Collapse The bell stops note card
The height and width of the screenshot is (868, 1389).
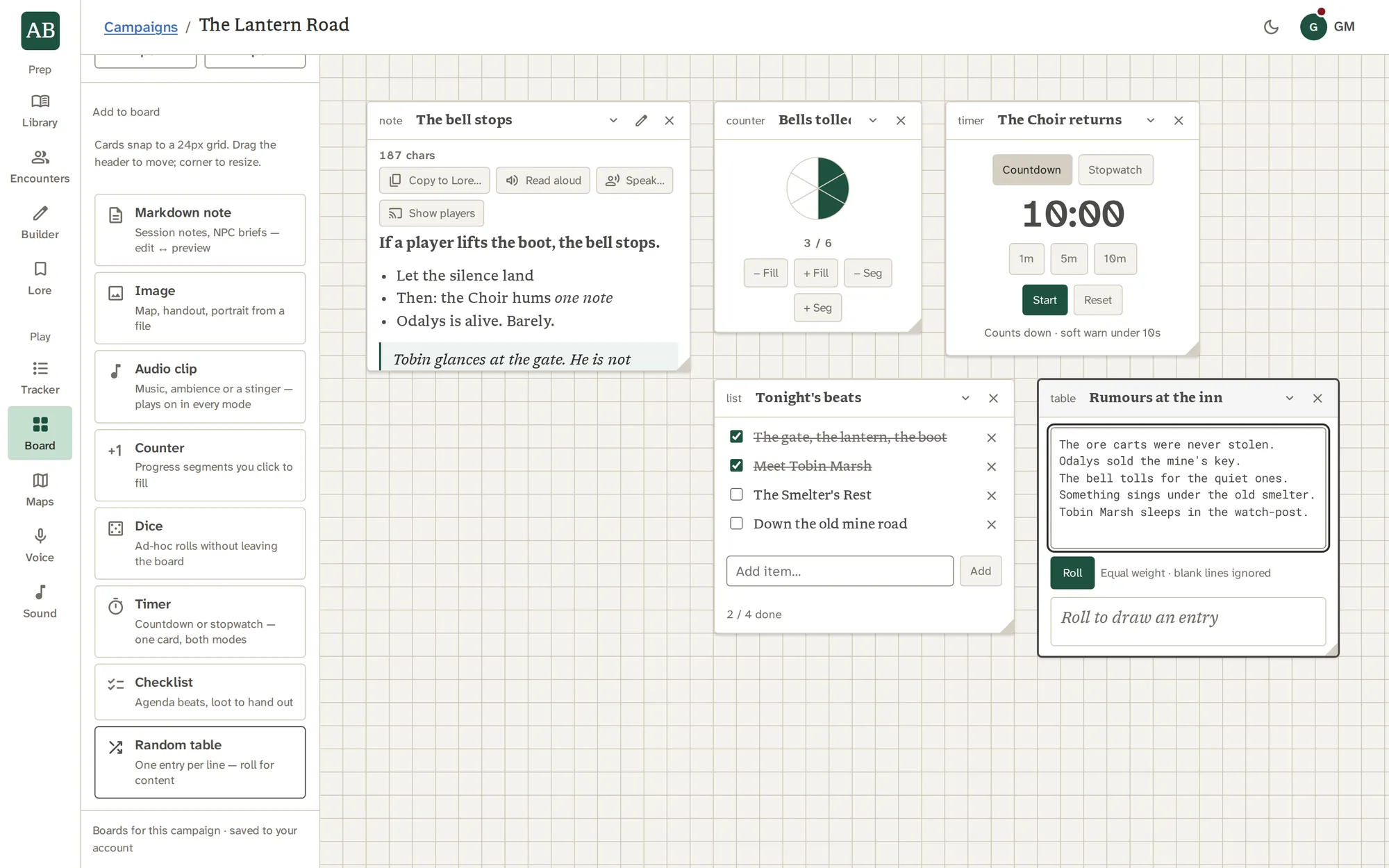click(613, 120)
